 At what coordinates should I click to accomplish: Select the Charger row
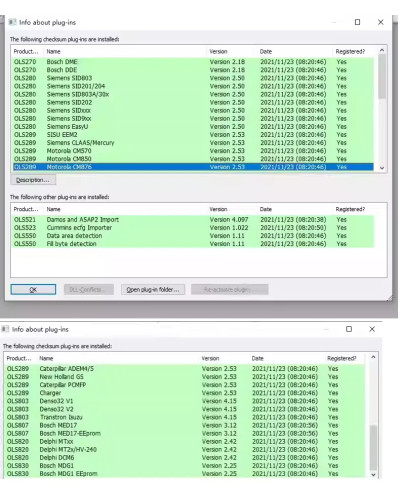point(185,393)
